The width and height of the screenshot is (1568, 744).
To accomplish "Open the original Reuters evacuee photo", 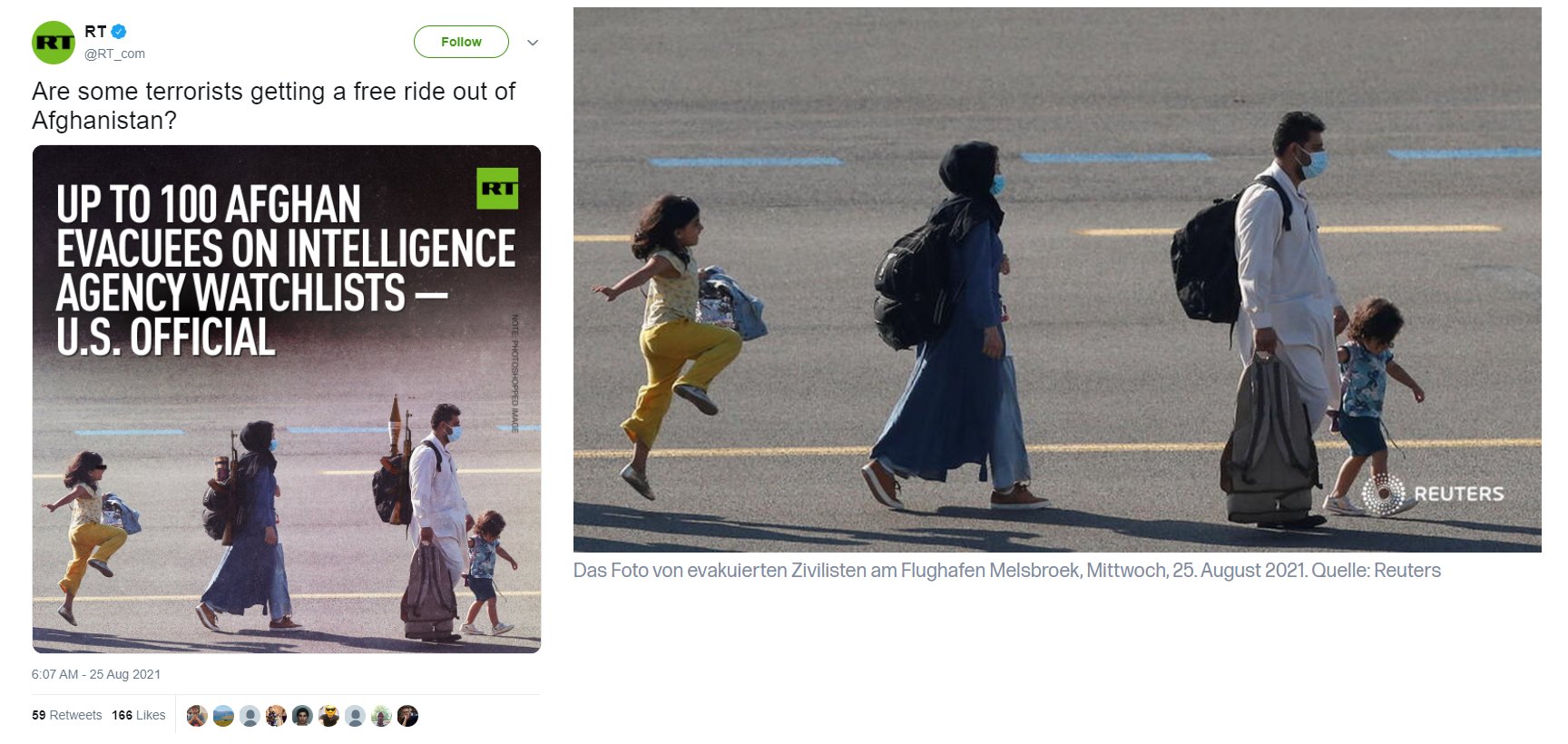I will coord(1057,279).
